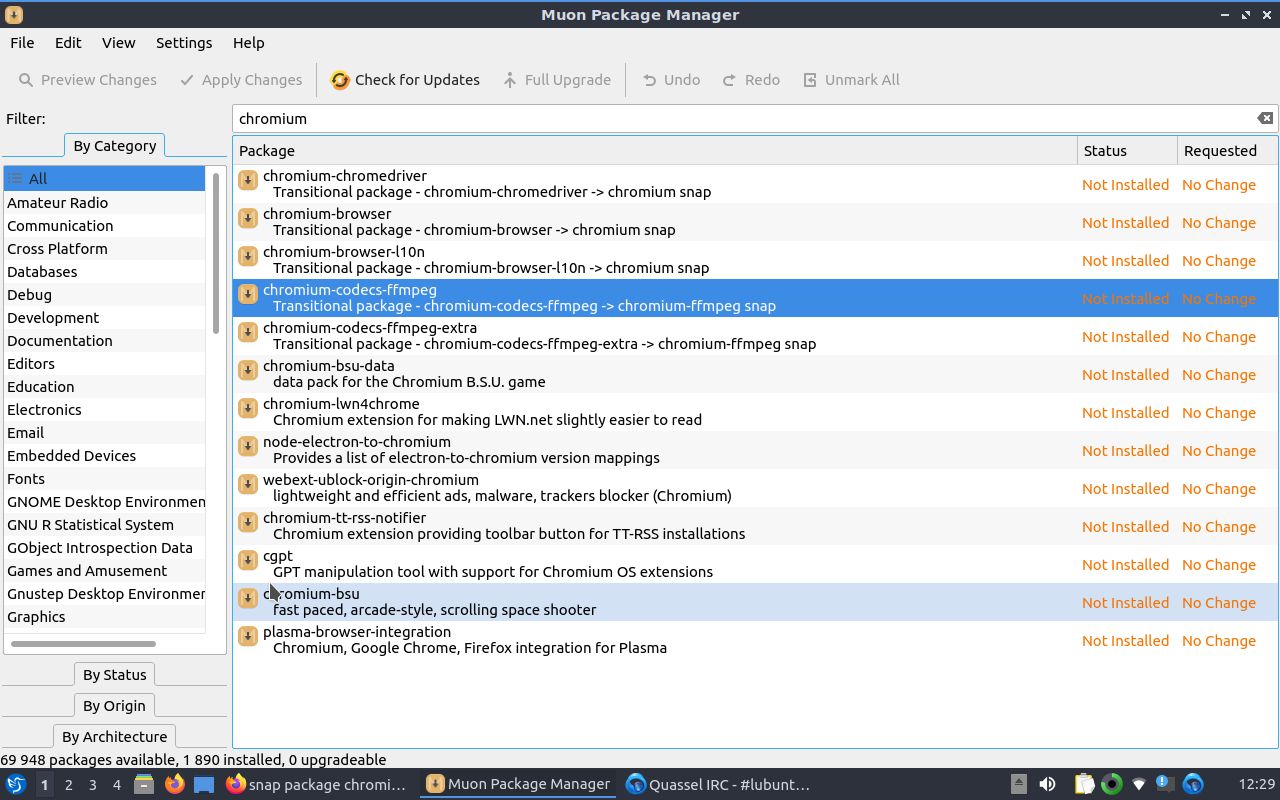The width and height of the screenshot is (1280, 800).
Task: Click the node-electron-to-chromium package icon
Action: pos(248,447)
